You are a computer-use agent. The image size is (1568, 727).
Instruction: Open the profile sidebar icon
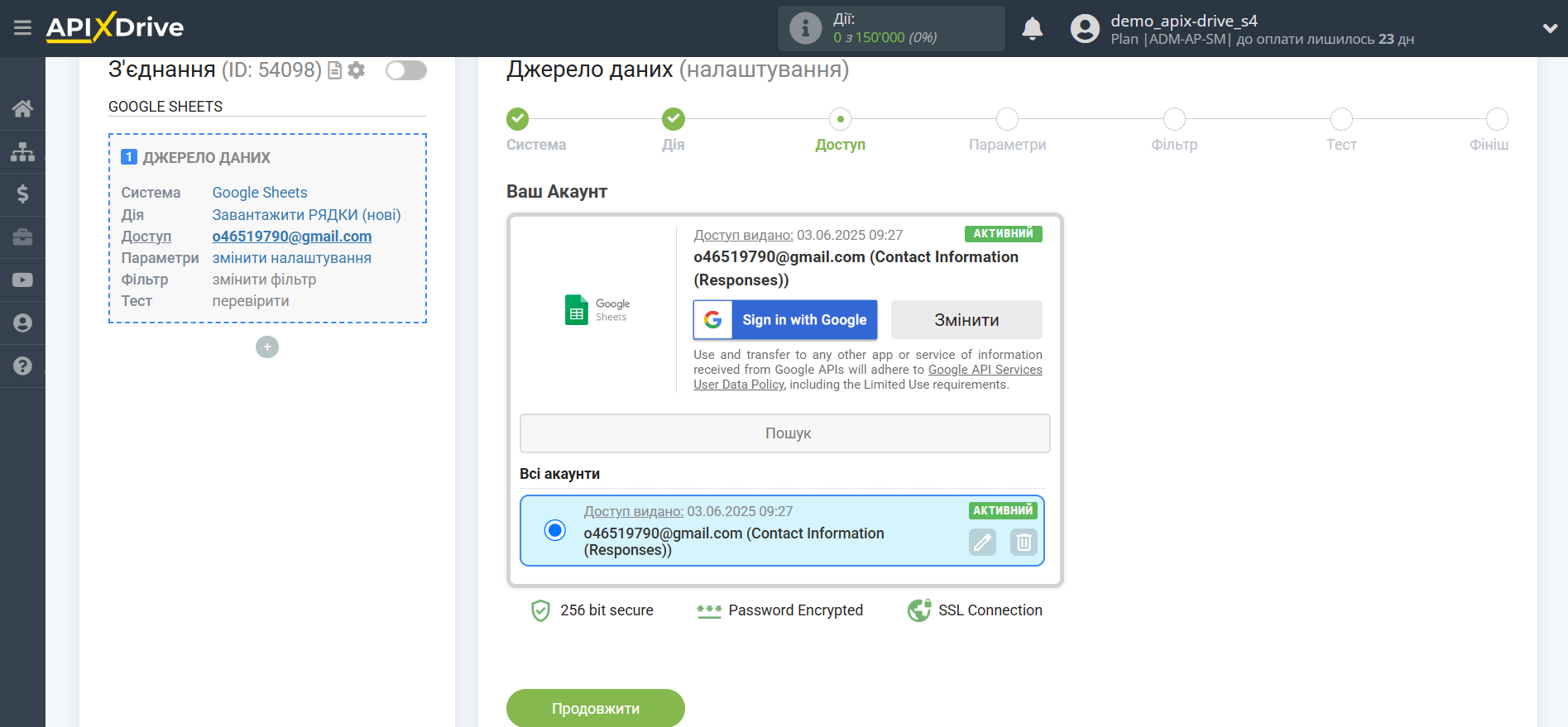[22, 323]
